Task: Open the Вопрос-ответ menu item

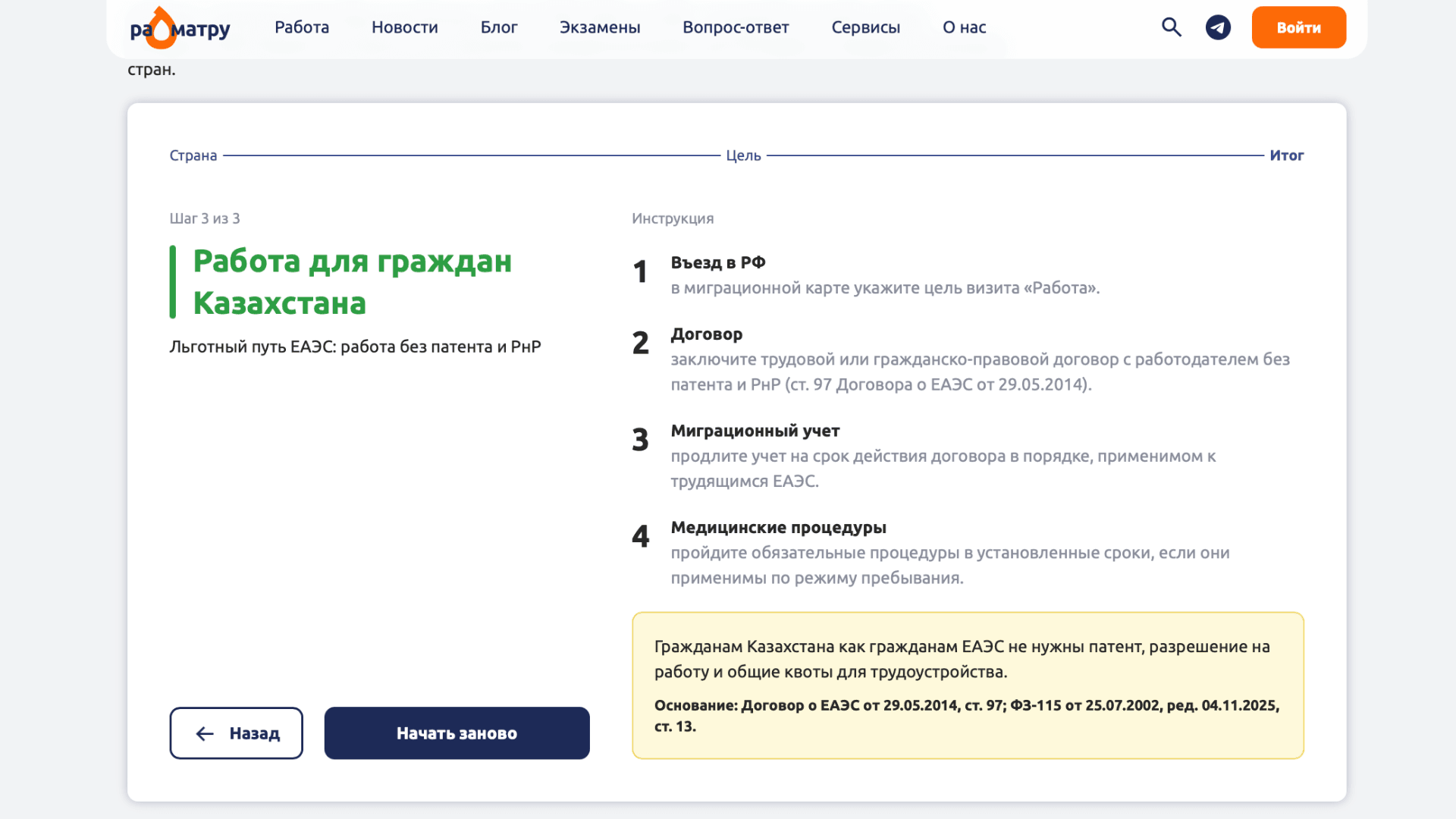Action: [x=736, y=27]
